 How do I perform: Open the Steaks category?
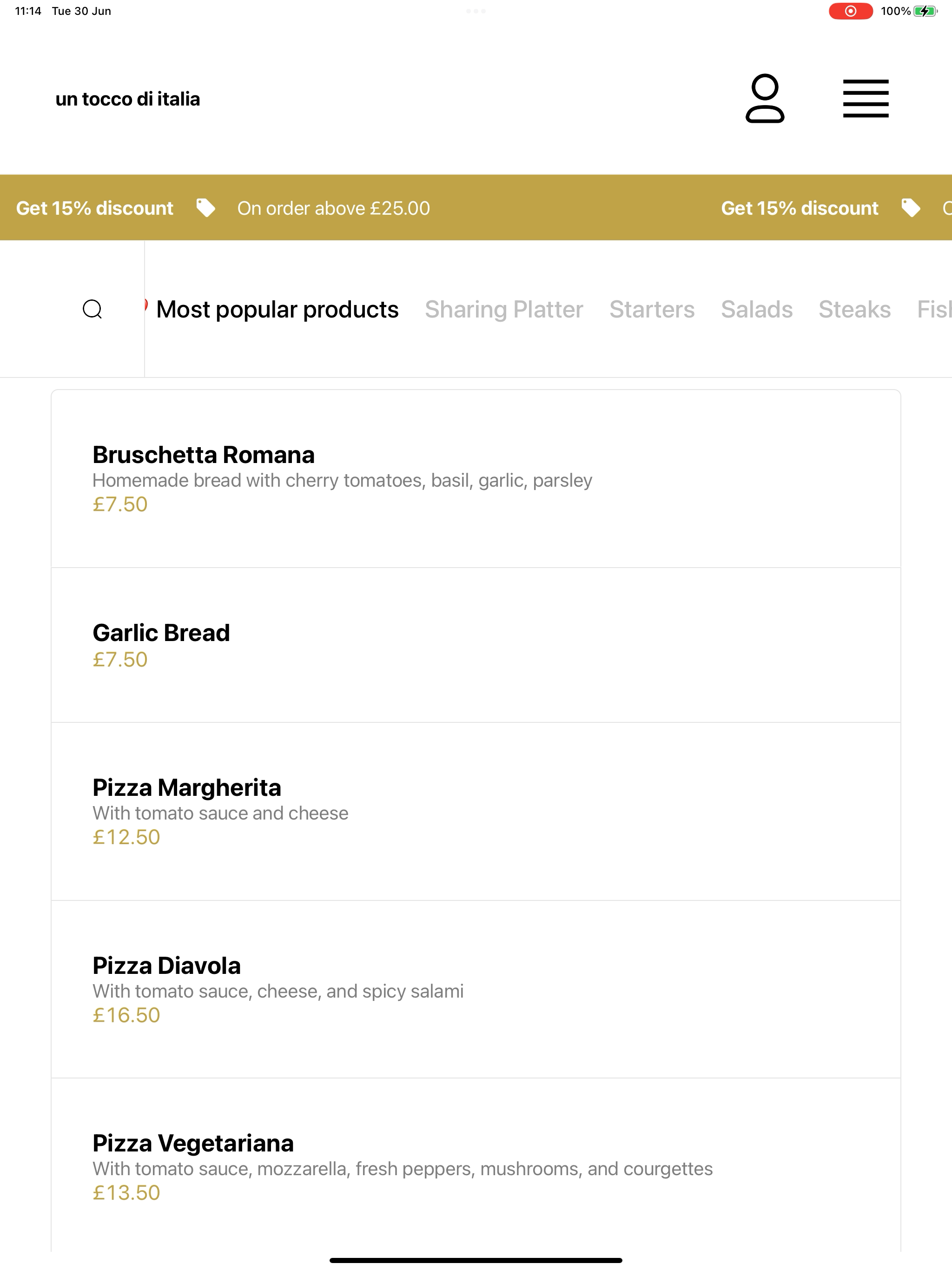855,310
